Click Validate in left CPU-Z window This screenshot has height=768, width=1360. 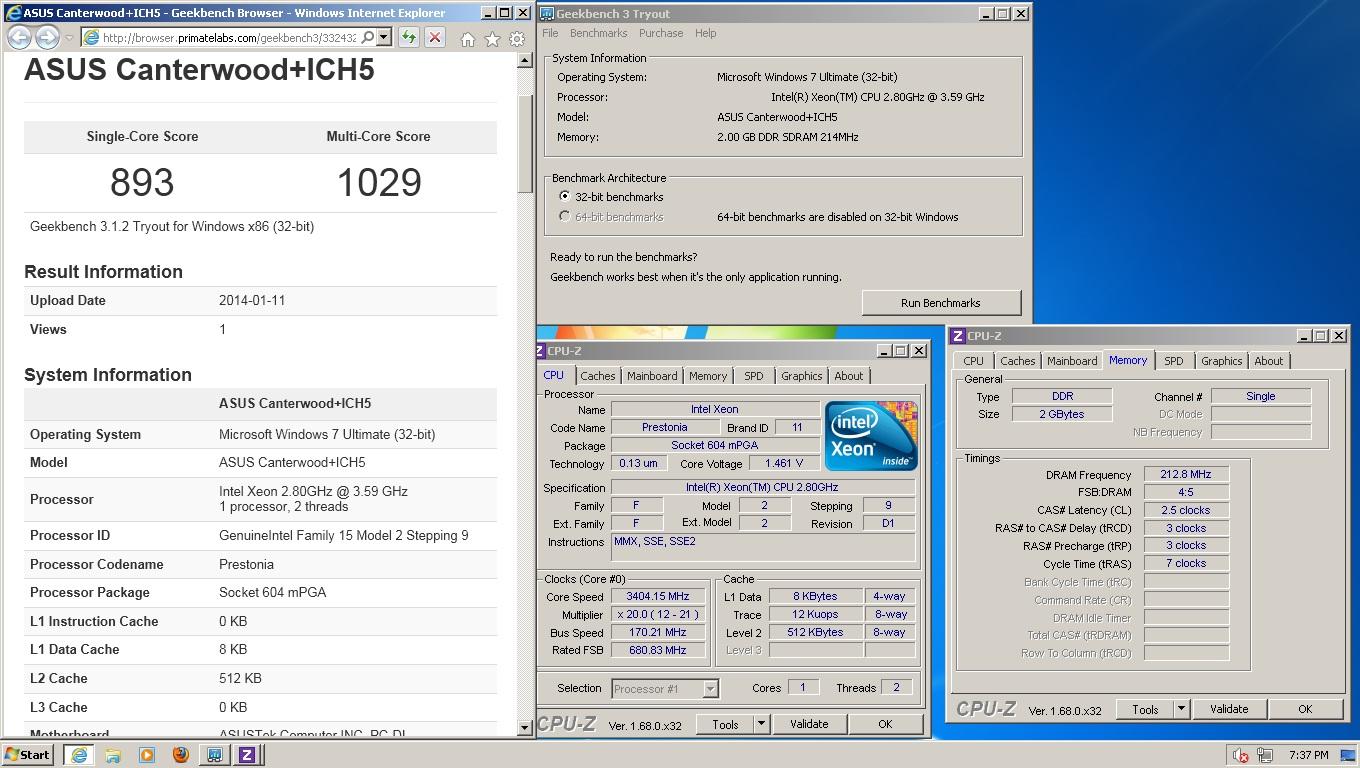[808, 724]
